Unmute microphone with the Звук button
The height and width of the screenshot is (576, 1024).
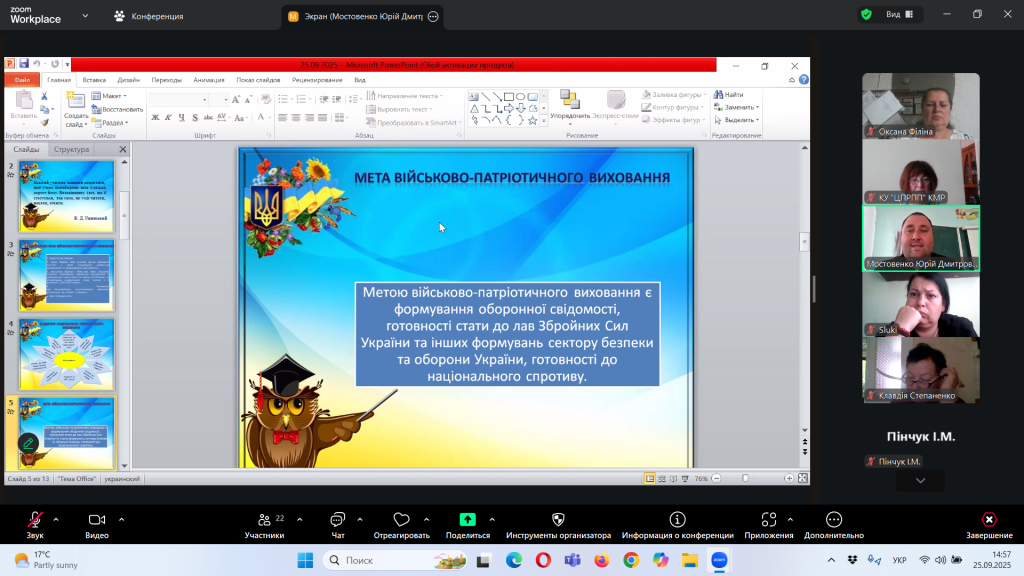(x=35, y=520)
